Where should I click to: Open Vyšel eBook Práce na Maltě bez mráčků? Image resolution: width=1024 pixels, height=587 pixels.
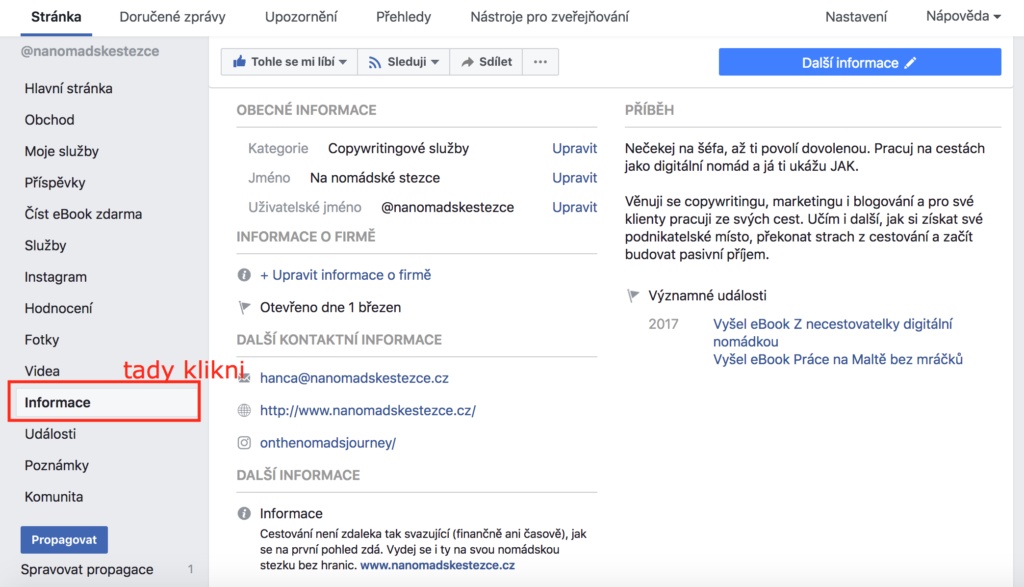point(837,359)
